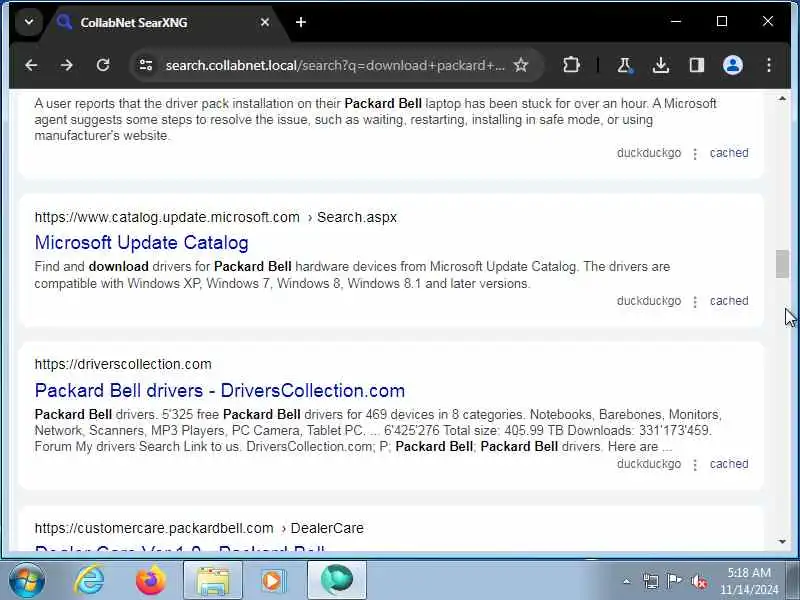View site information icon in address bar
The width and height of the screenshot is (800, 600).
click(146, 65)
